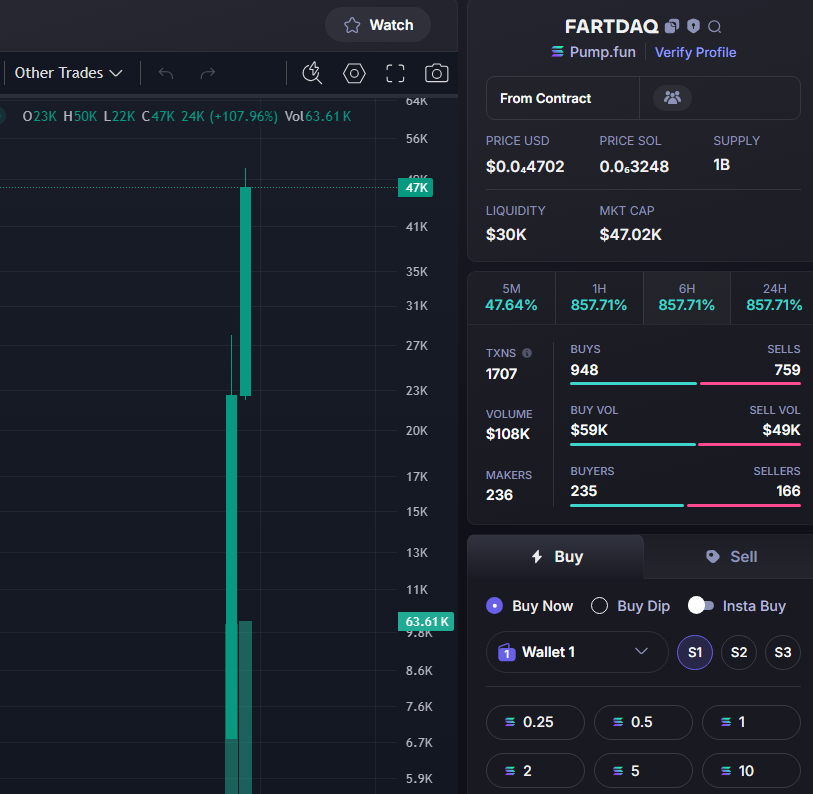Switch to the Sell tab
The height and width of the screenshot is (794, 813).
click(x=729, y=557)
